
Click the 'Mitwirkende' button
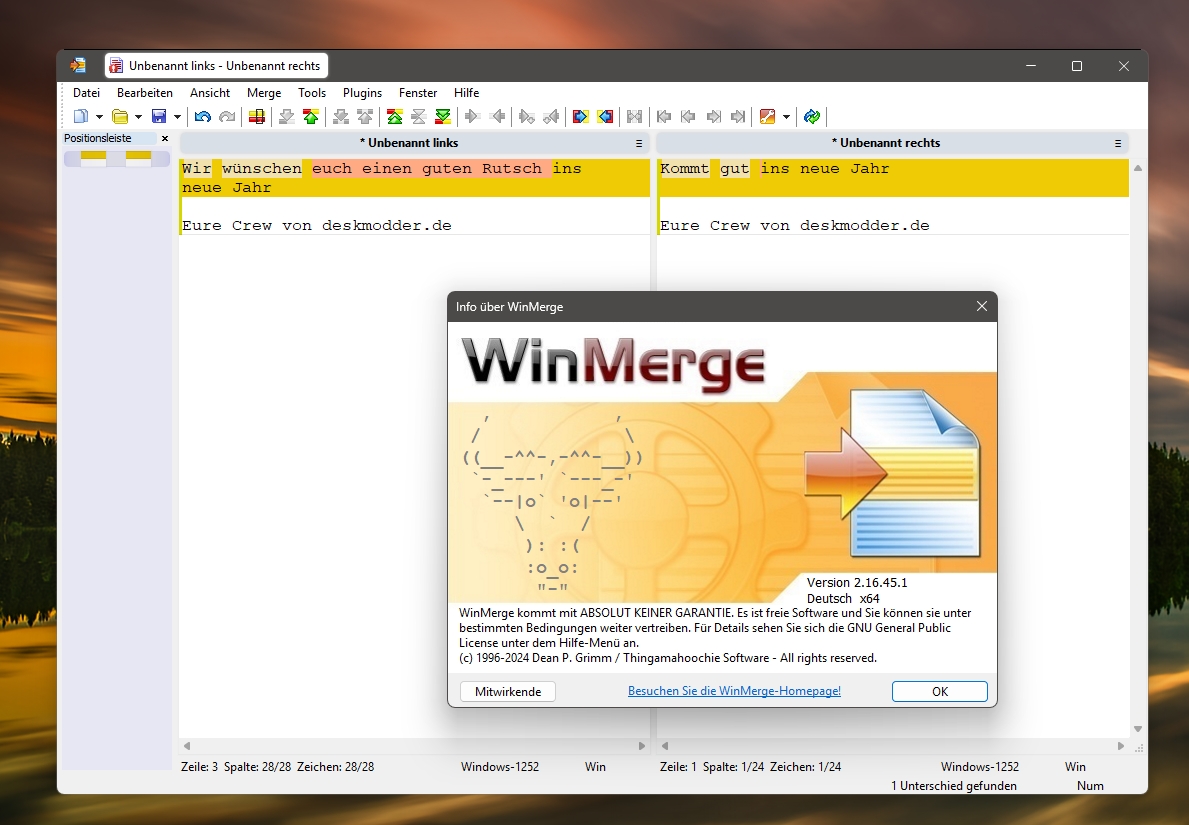pos(508,692)
